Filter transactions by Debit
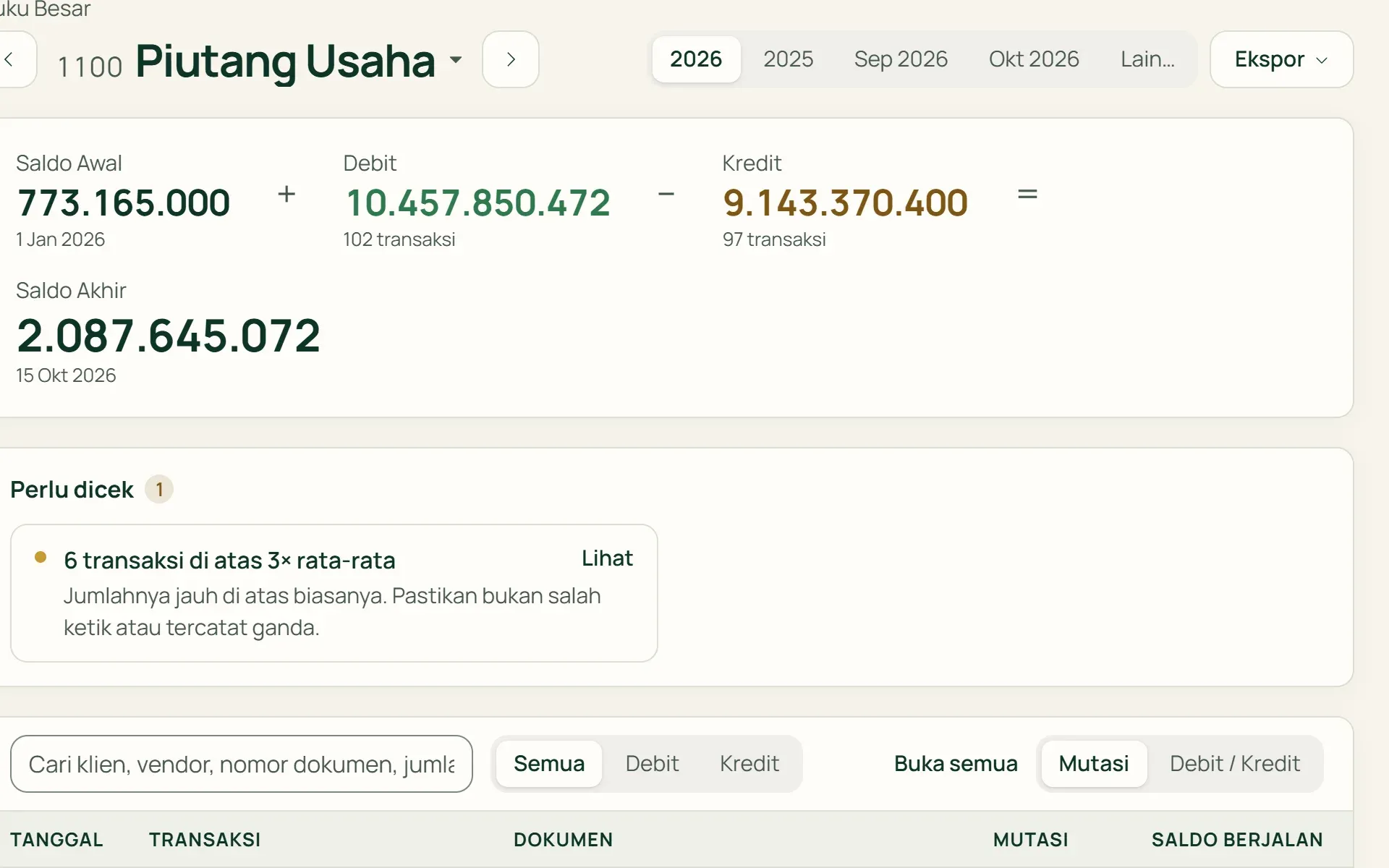The image size is (1389, 868). pyautogui.click(x=652, y=764)
